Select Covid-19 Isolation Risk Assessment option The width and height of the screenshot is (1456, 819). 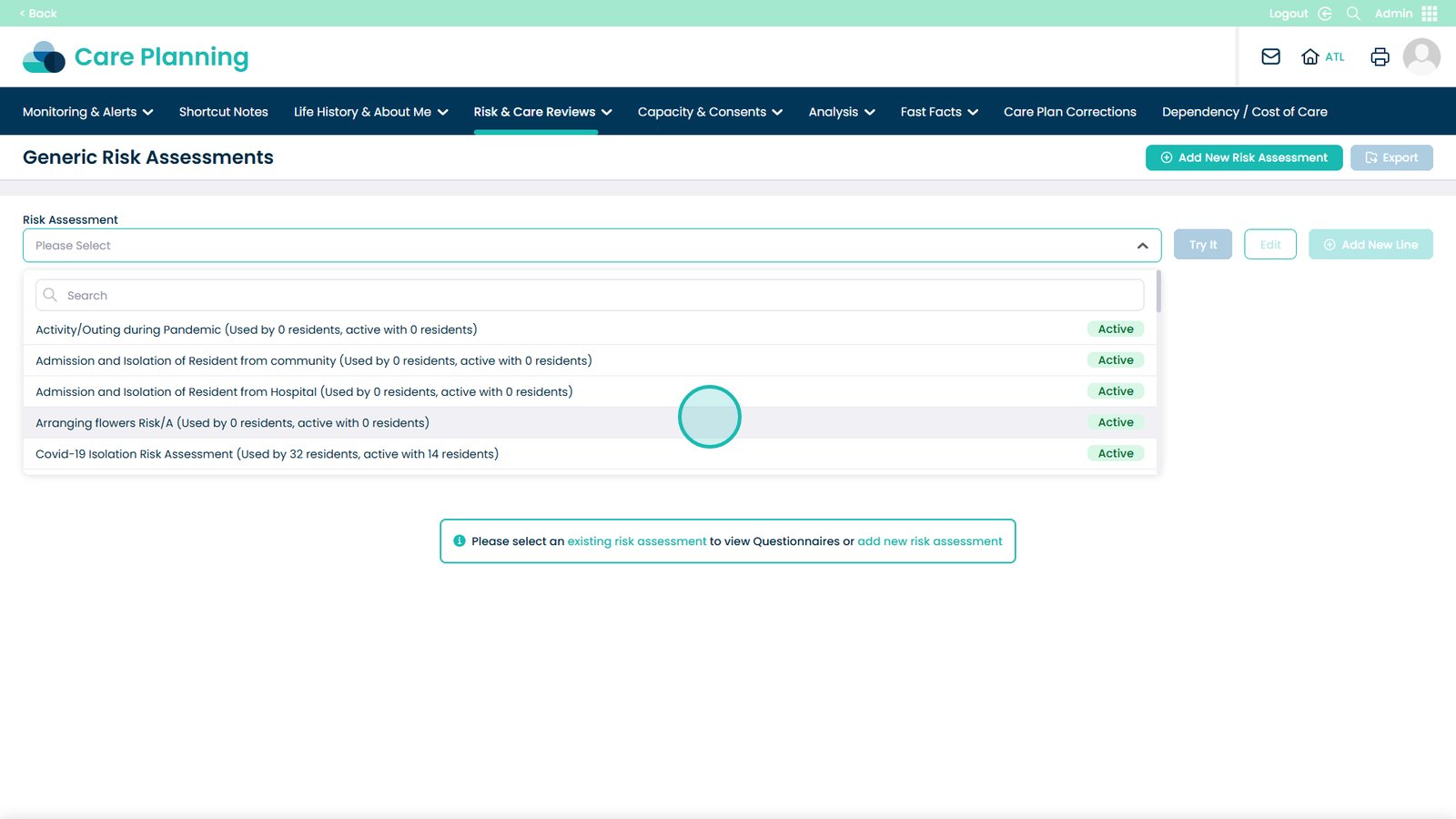tap(267, 454)
